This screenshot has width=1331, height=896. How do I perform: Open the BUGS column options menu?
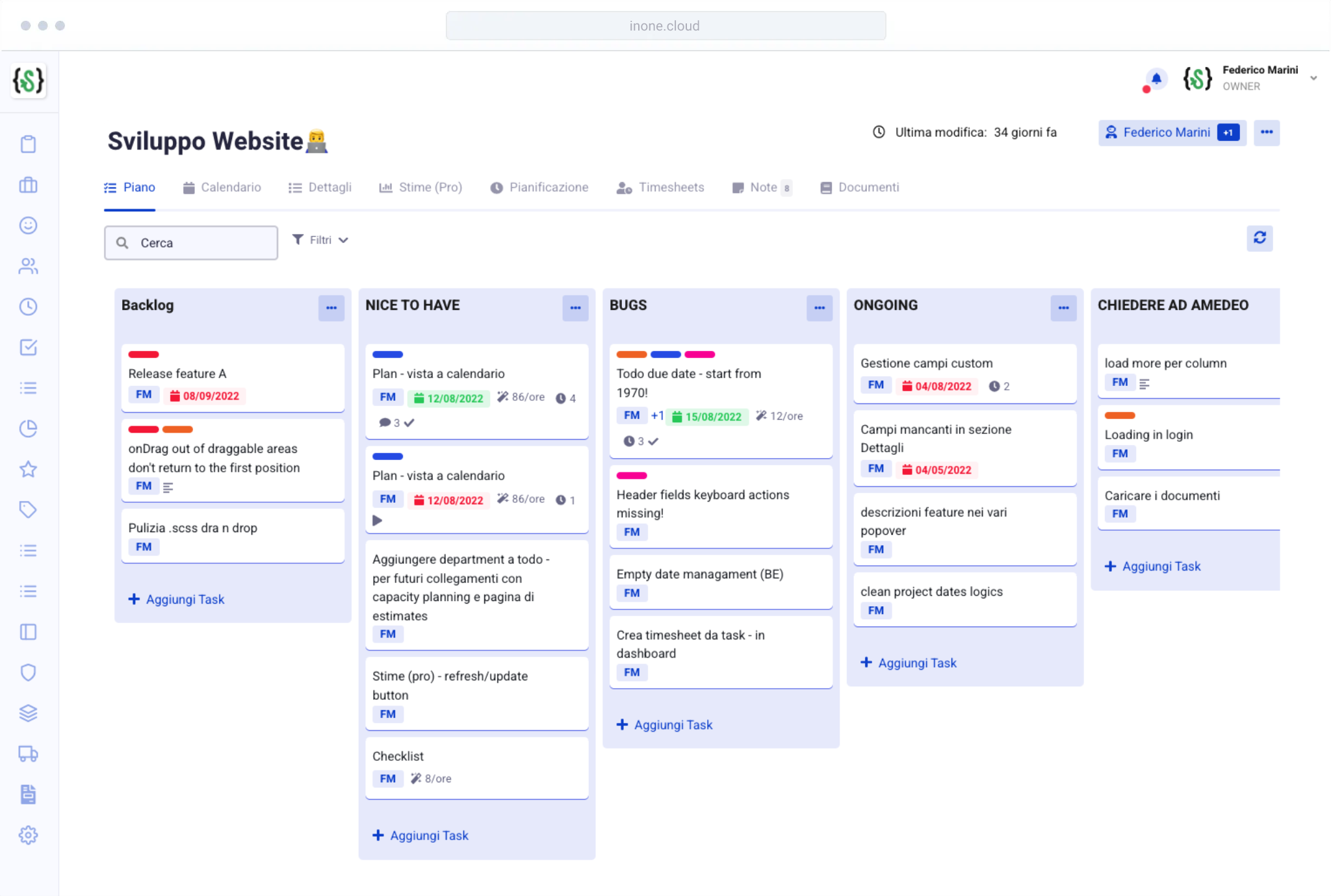click(819, 308)
